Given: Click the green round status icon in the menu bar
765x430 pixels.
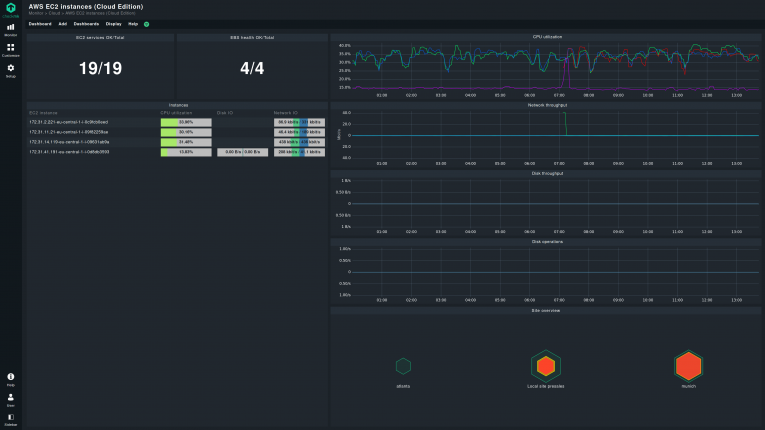Looking at the screenshot, I should coord(147,23).
